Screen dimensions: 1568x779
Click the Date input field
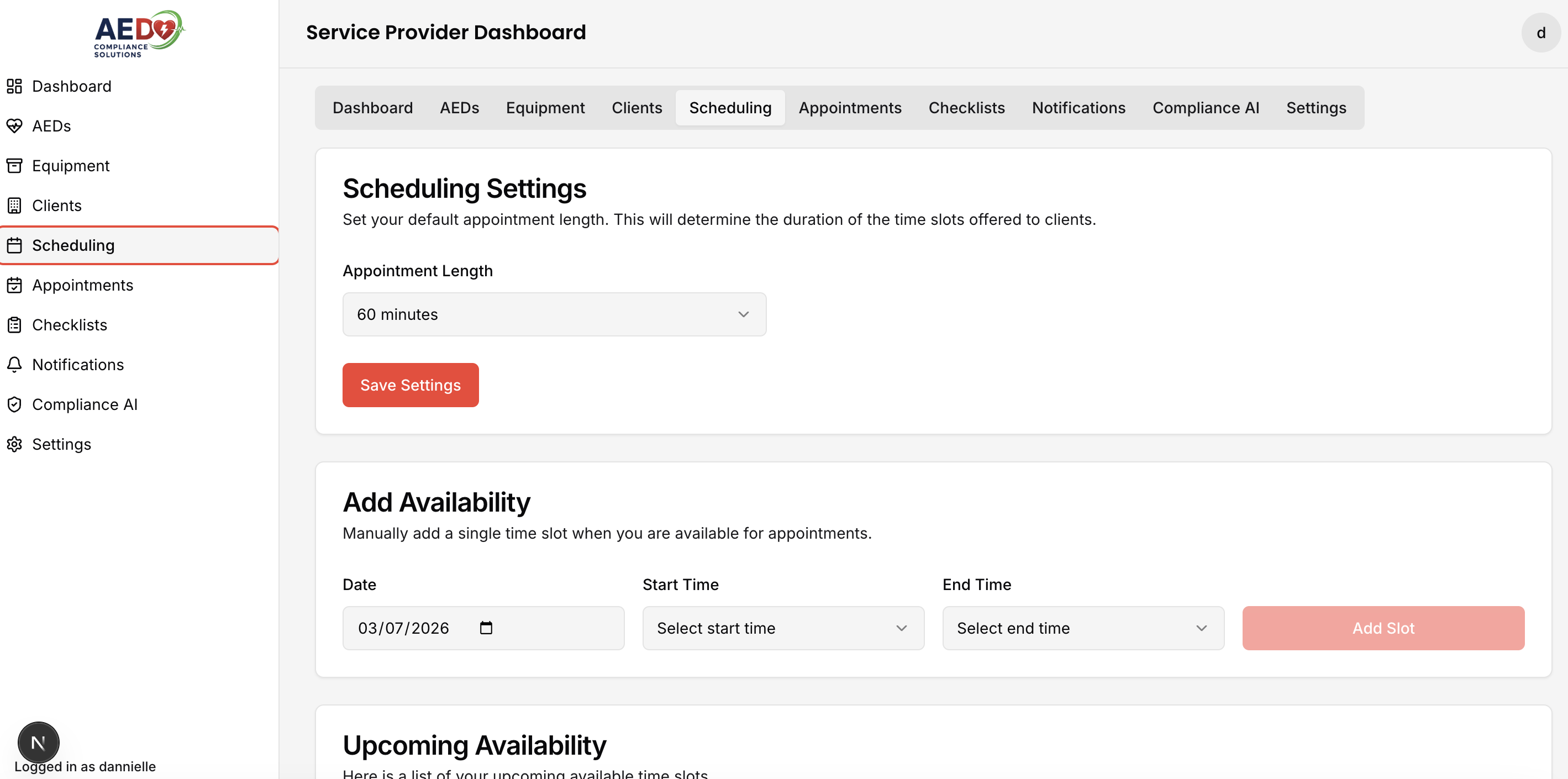[x=414, y=628]
